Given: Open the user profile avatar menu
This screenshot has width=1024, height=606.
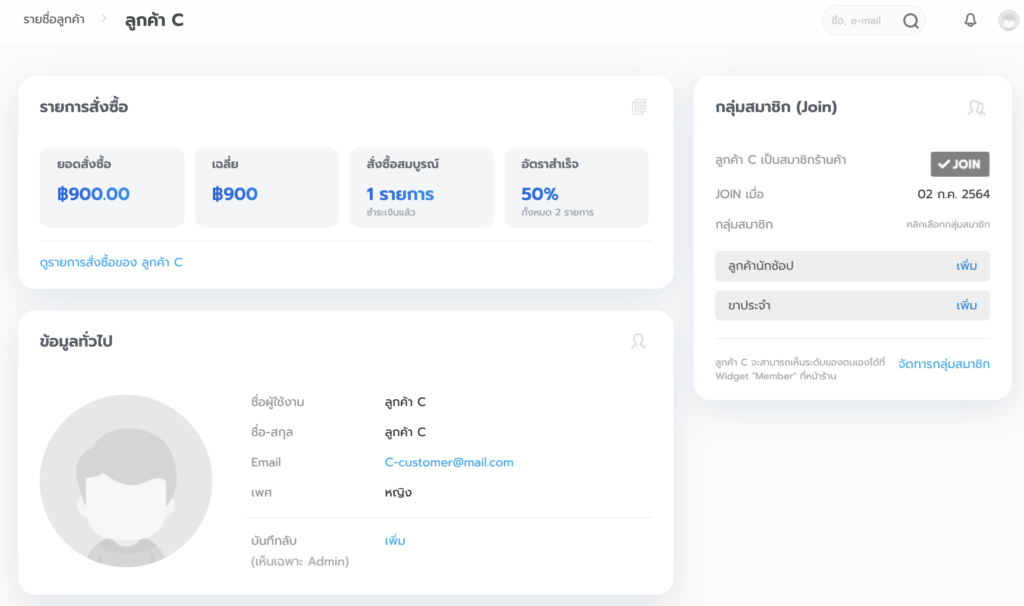Looking at the screenshot, I should point(1007,21).
